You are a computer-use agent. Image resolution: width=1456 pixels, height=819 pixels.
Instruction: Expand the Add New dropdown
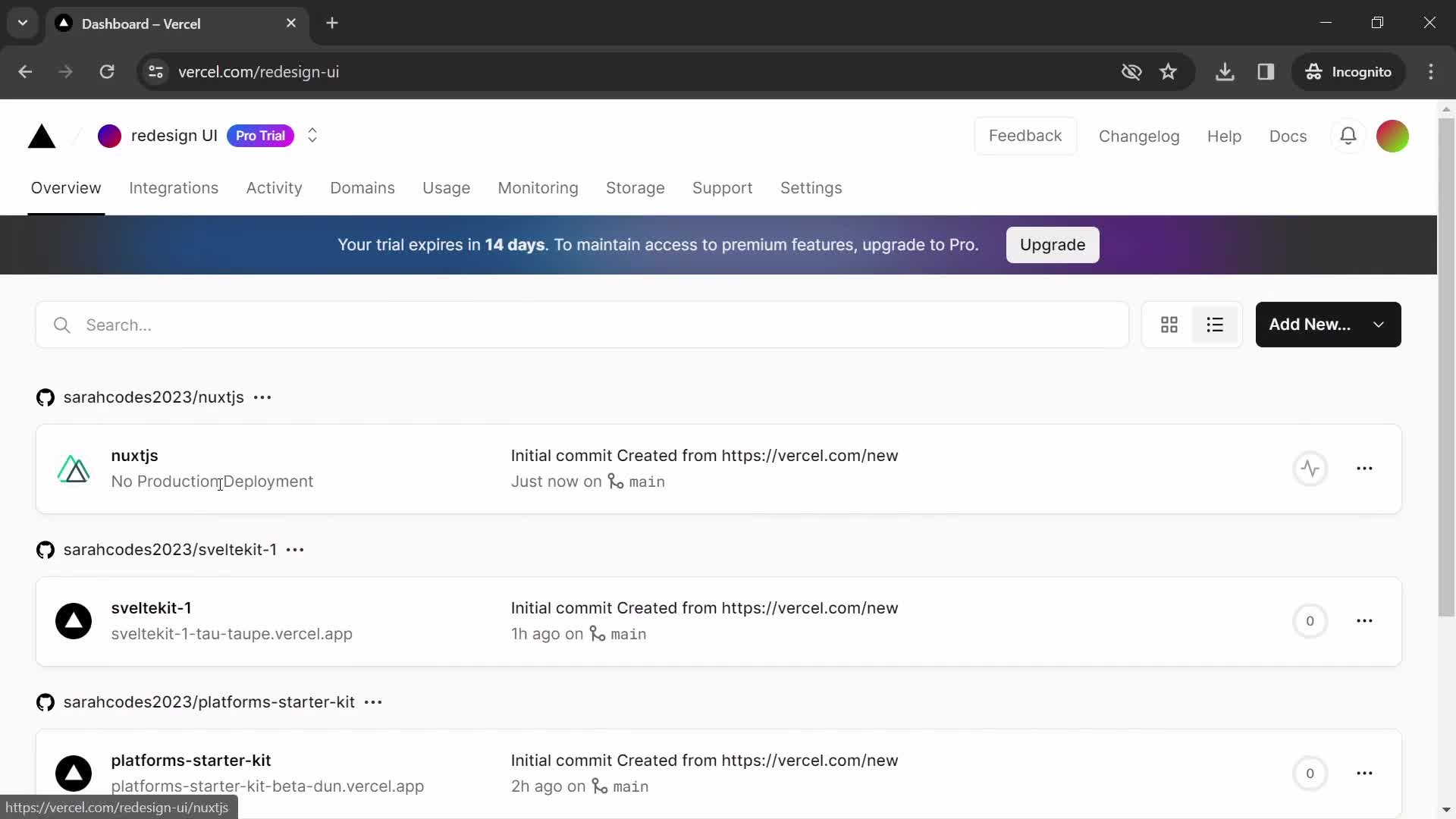[1328, 325]
